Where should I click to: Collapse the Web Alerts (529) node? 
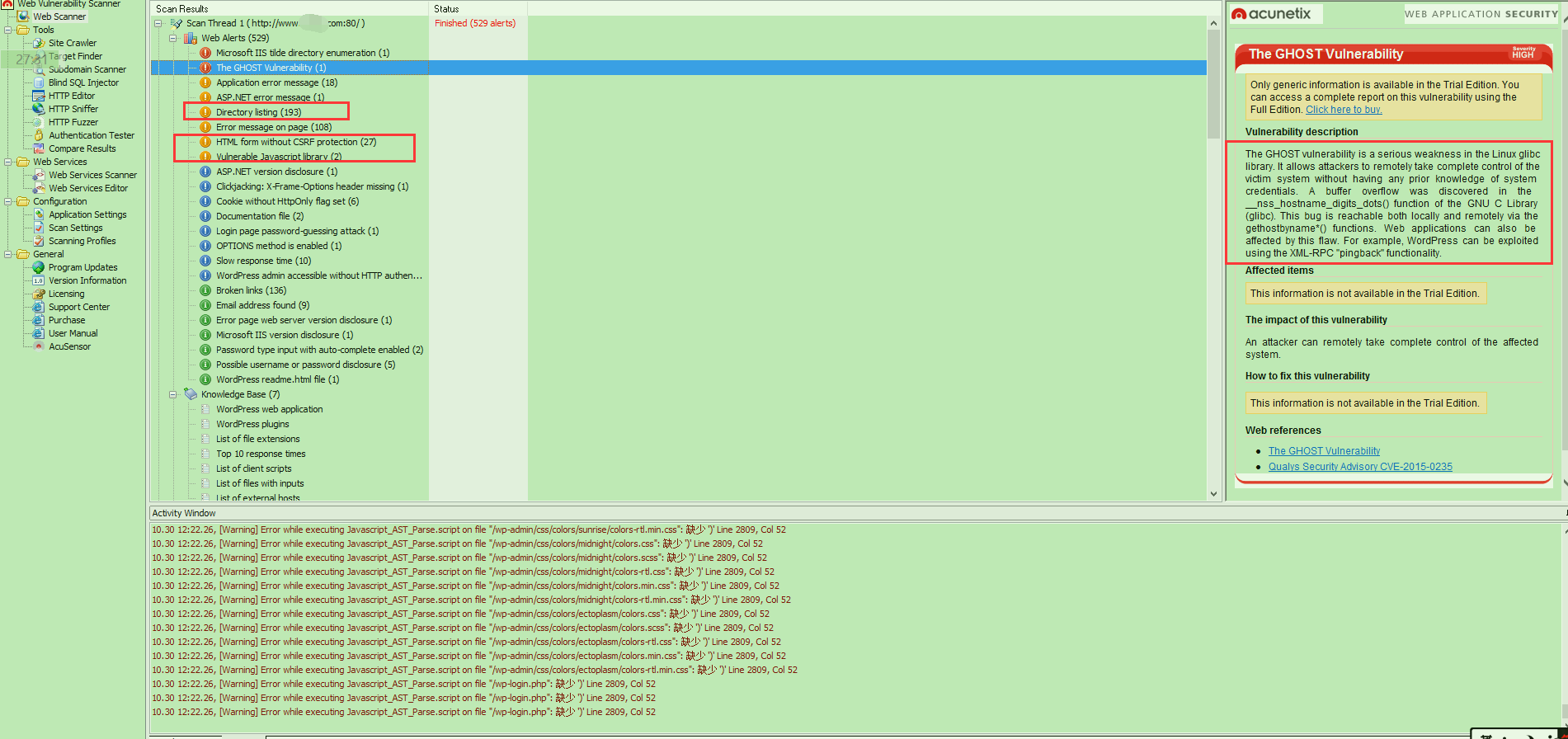(x=173, y=38)
